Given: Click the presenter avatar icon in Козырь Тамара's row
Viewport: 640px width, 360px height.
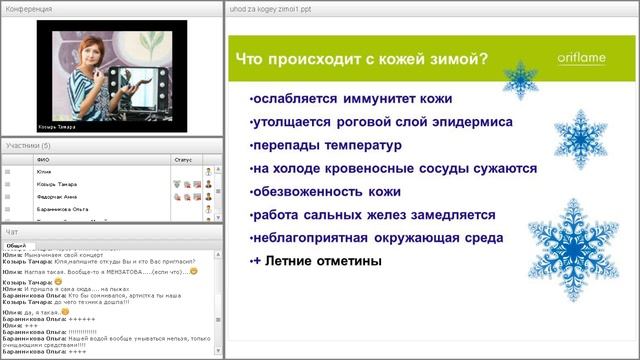Looking at the screenshot, I should (209, 184).
